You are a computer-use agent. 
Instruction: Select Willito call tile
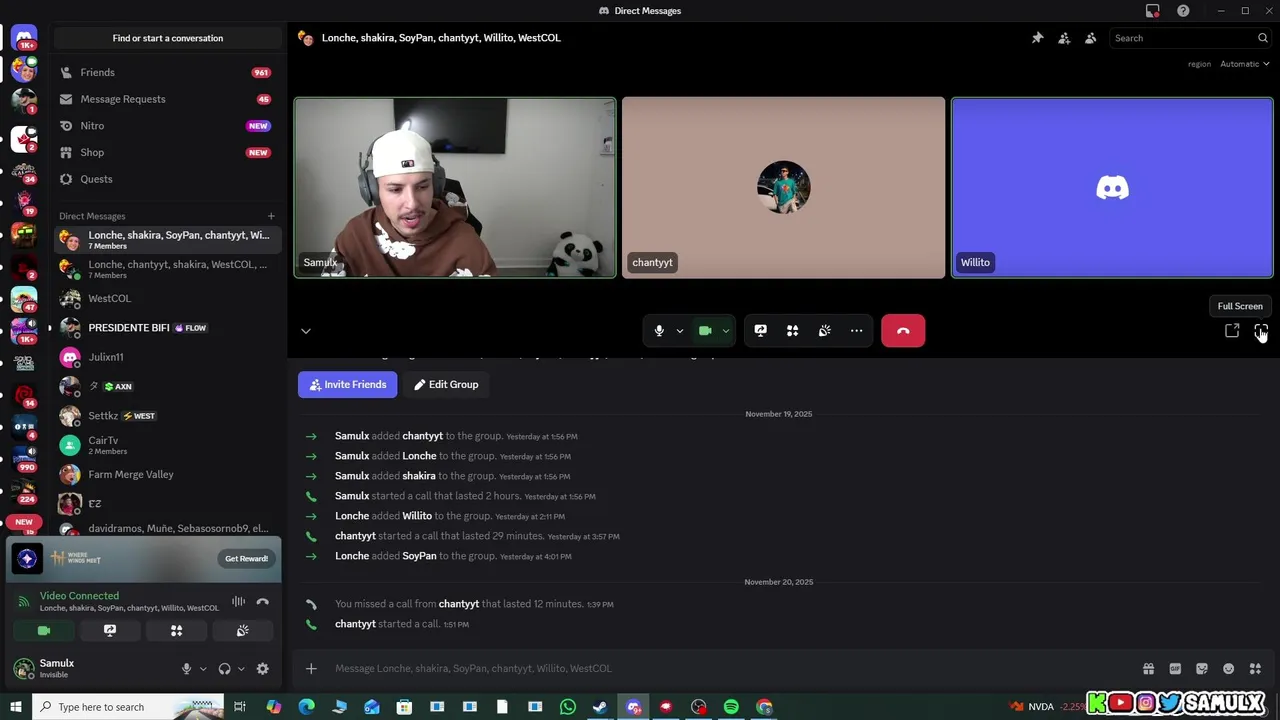tap(1112, 187)
